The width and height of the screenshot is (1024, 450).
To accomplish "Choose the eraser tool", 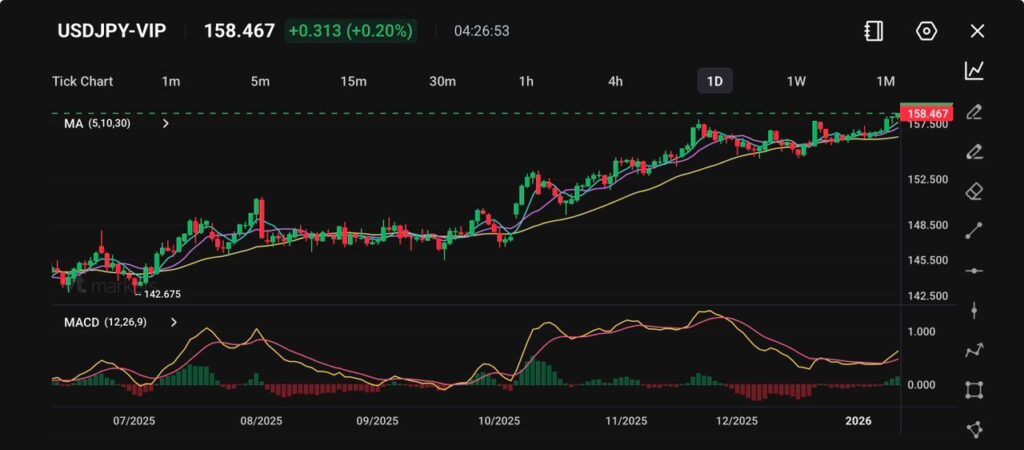I will pyautogui.click(x=974, y=191).
